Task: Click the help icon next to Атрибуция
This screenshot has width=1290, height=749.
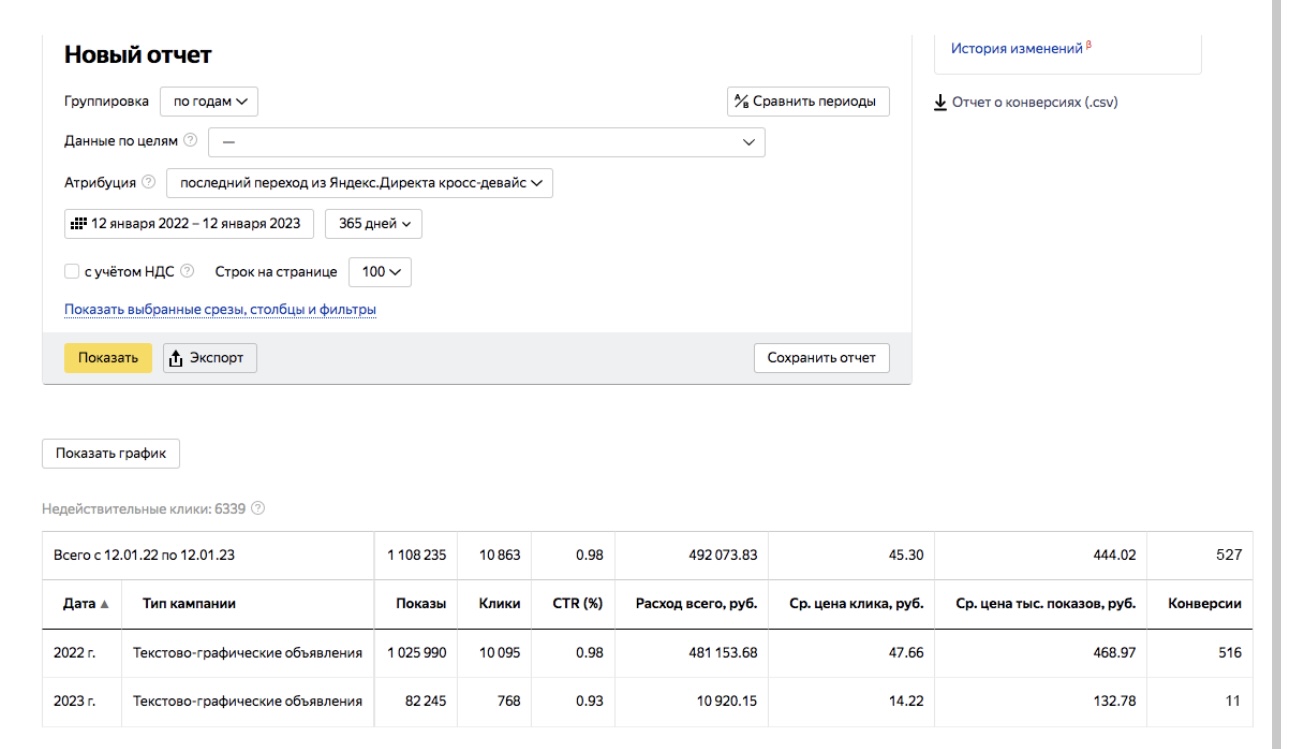Action: tap(149, 182)
